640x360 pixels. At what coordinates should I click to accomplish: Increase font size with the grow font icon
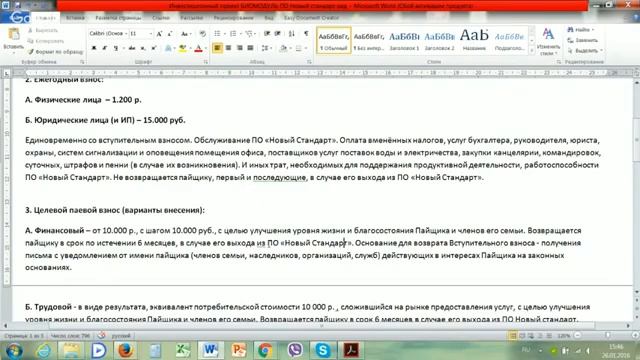159,33
